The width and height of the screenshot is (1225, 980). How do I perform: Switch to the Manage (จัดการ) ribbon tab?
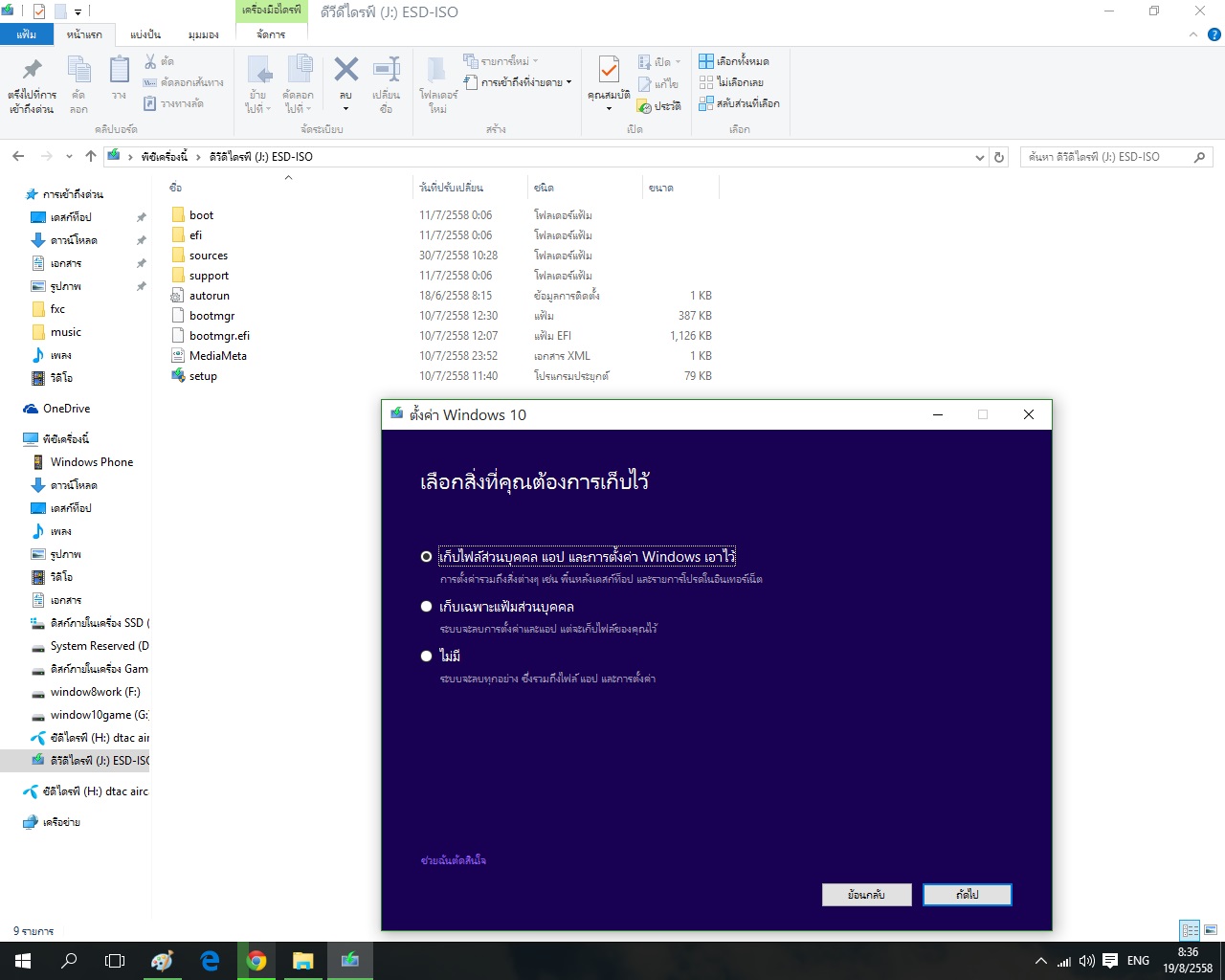coord(271,34)
